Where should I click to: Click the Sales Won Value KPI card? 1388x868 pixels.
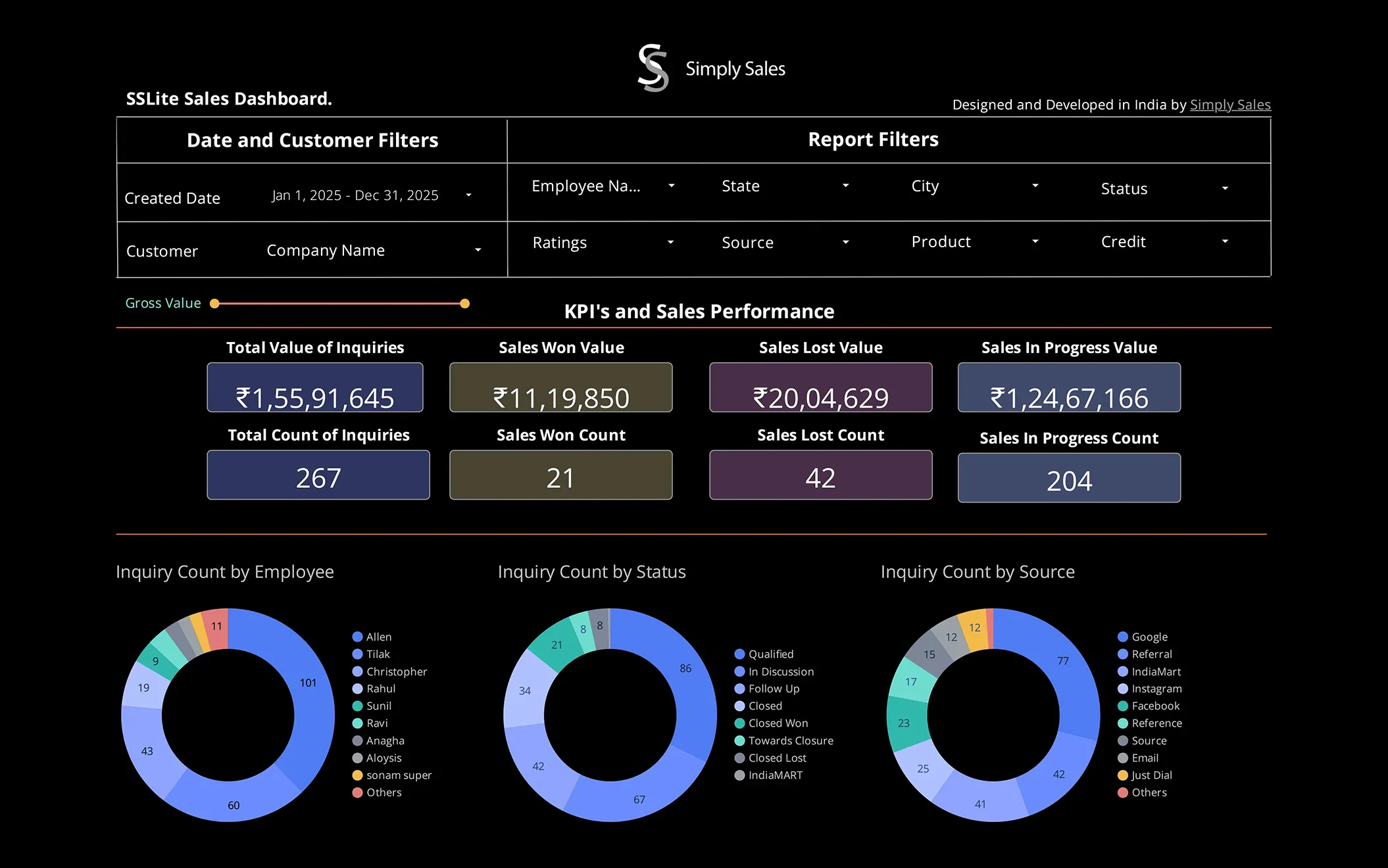pos(560,387)
